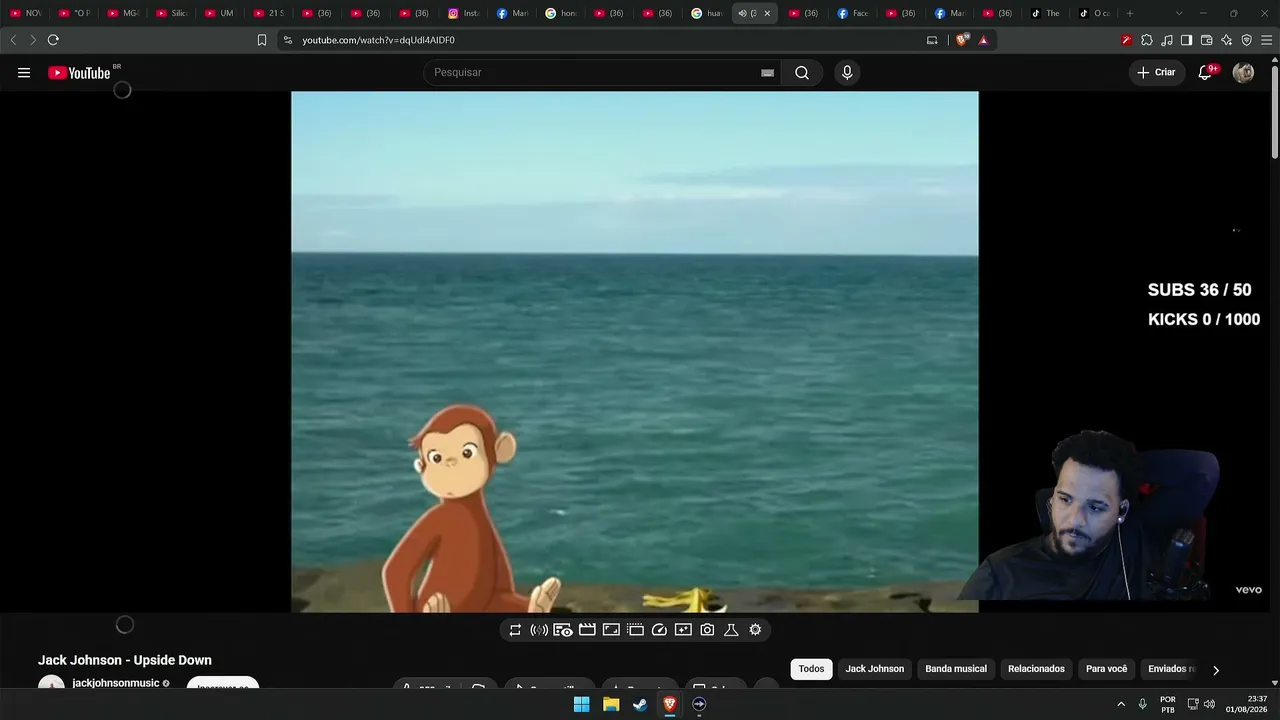Open a new browser tab
Viewport: 1280px width, 720px height.
point(1130,13)
